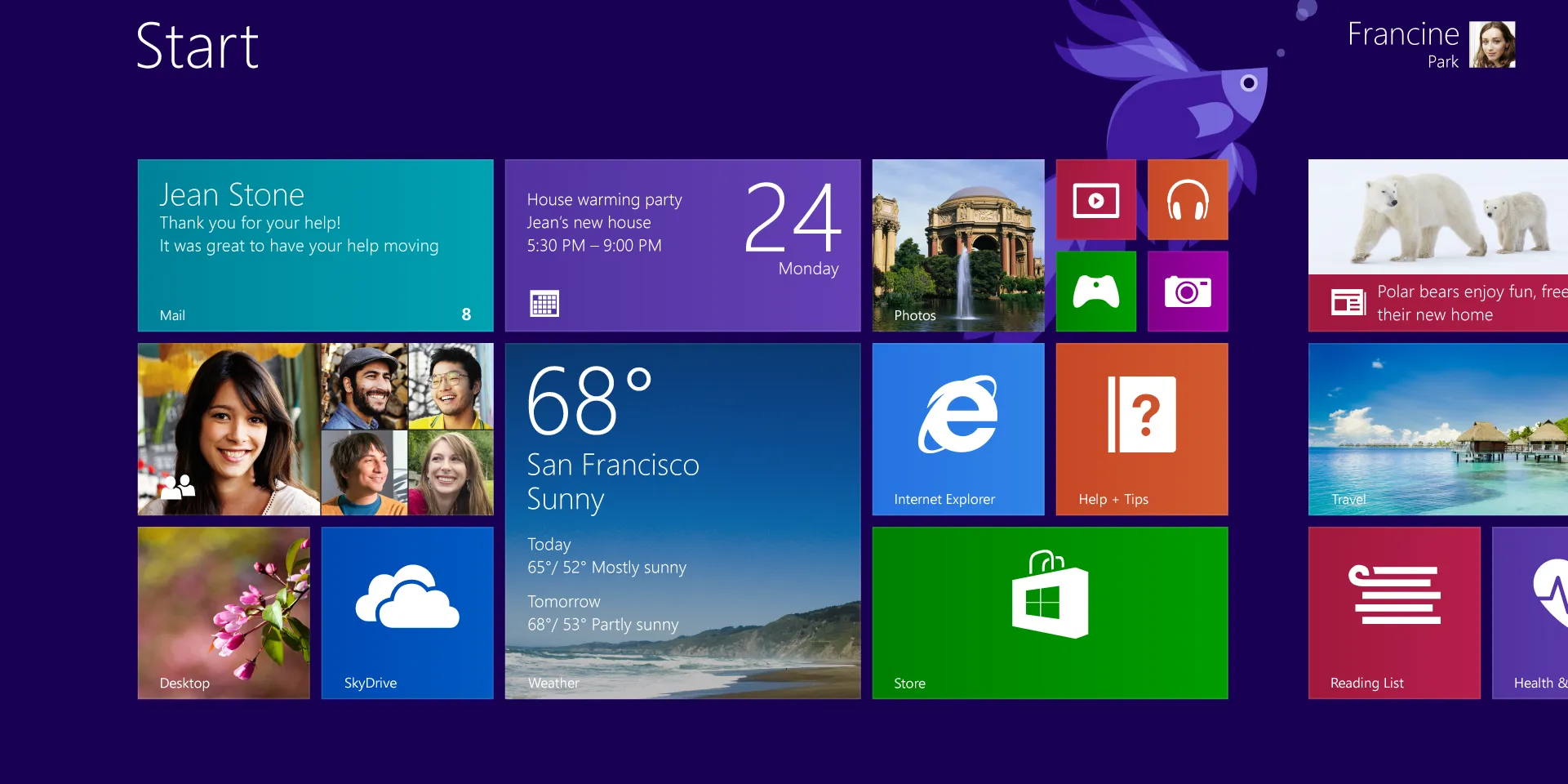Click 'Today 65°/ 52° Mostly sunny' forecast
This screenshot has height=784, width=1568.
click(x=606, y=555)
